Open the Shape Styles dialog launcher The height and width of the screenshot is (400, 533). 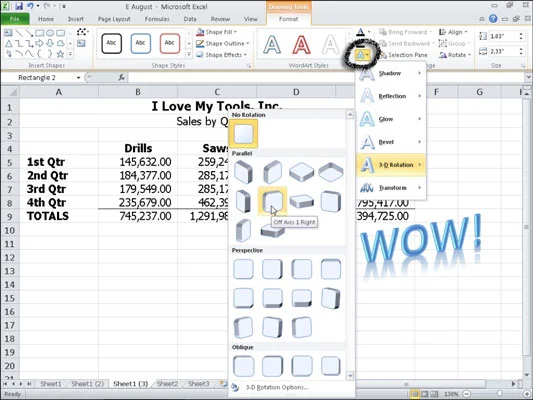point(249,66)
